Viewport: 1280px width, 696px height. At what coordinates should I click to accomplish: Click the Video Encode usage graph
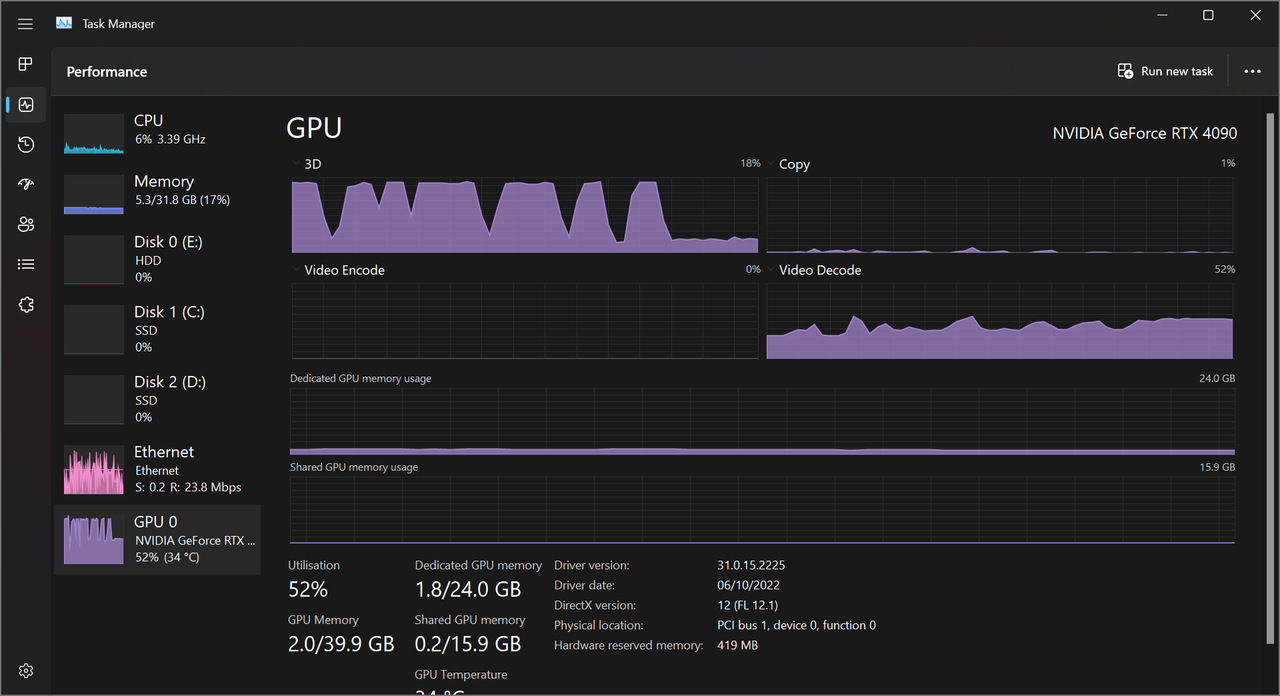tap(525, 321)
